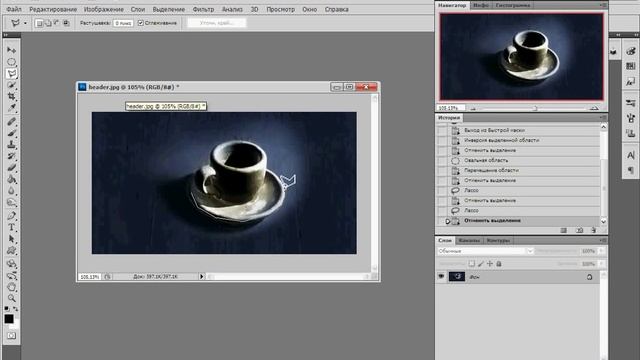Open the layer fill dropdown arrow

(x=601, y=264)
